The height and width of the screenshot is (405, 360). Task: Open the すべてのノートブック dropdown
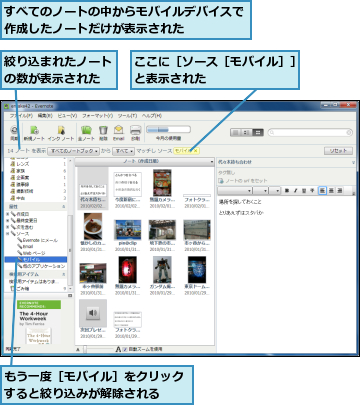73,151
